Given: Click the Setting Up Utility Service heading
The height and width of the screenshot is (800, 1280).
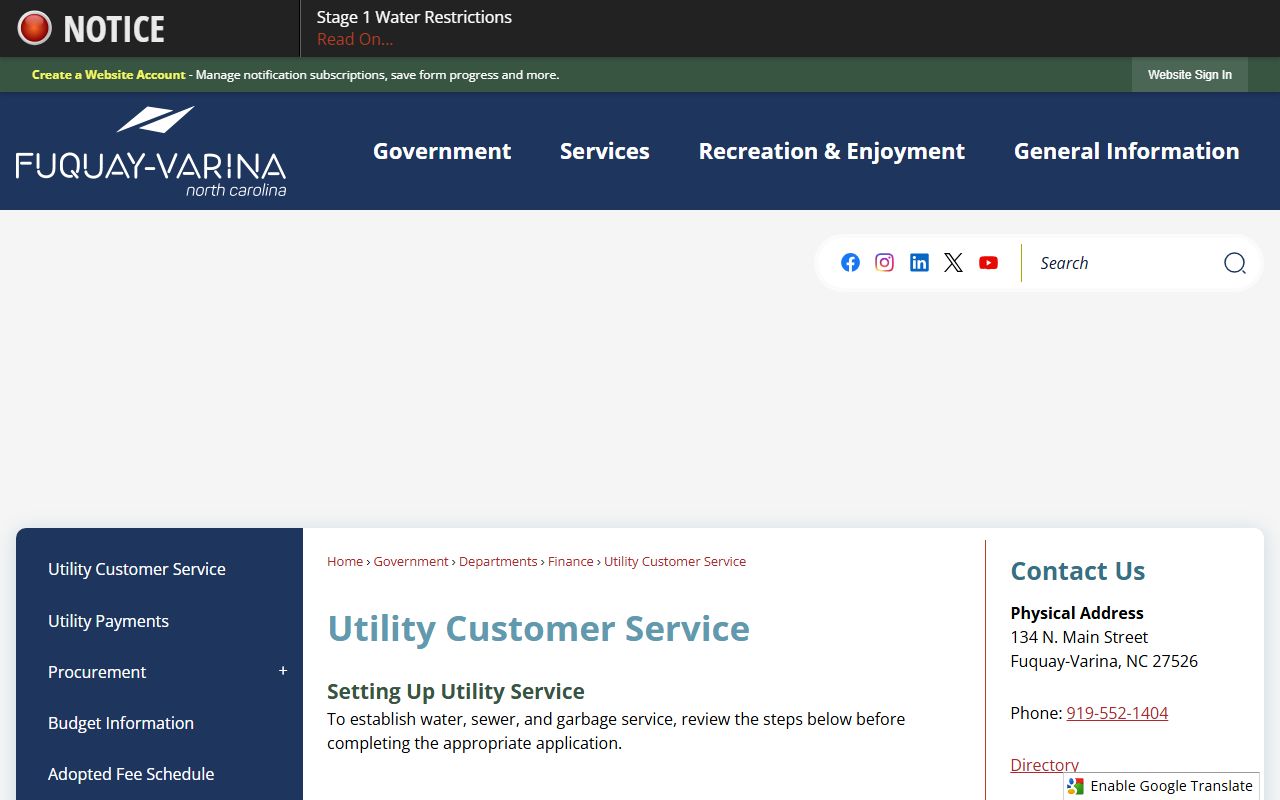Looking at the screenshot, I should (x=456, y=691).
